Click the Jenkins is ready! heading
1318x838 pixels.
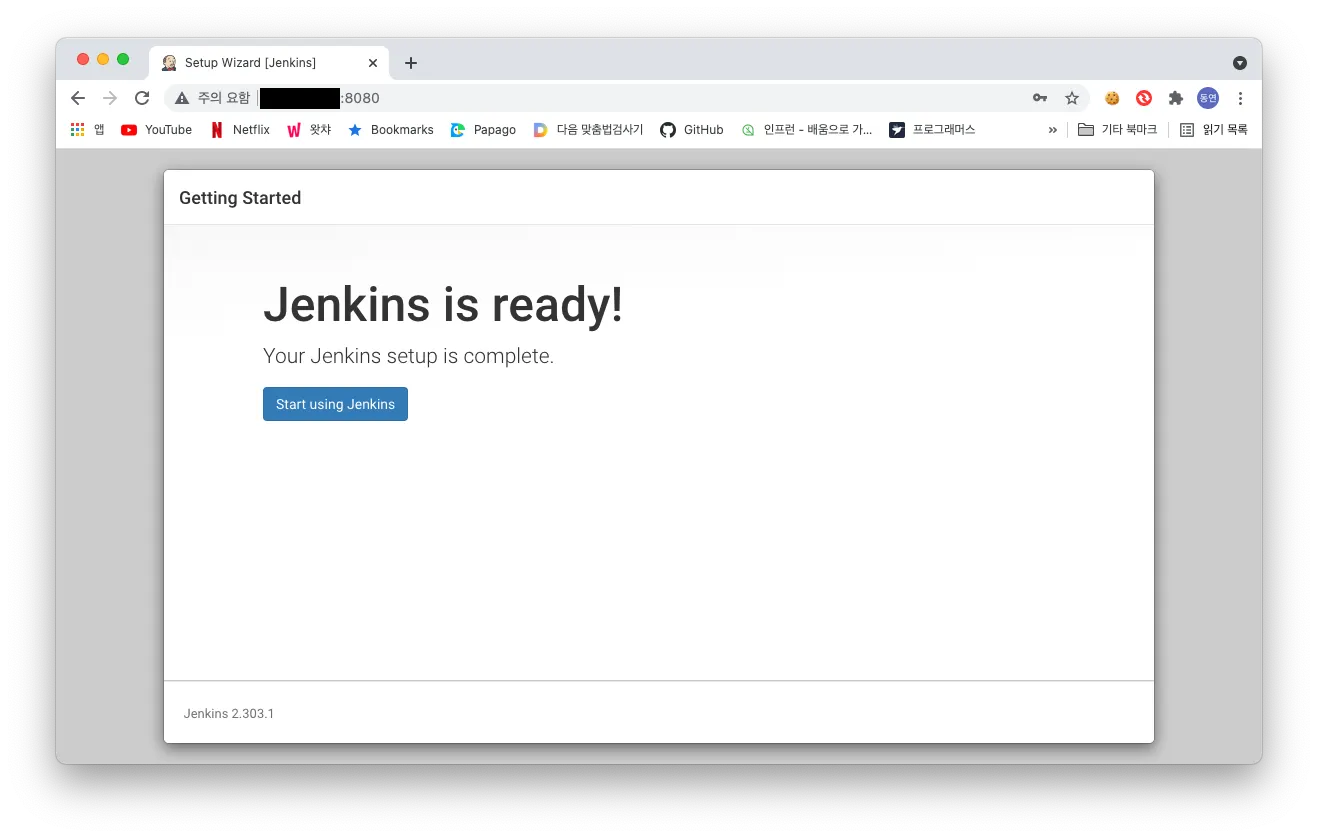[443, 304]
